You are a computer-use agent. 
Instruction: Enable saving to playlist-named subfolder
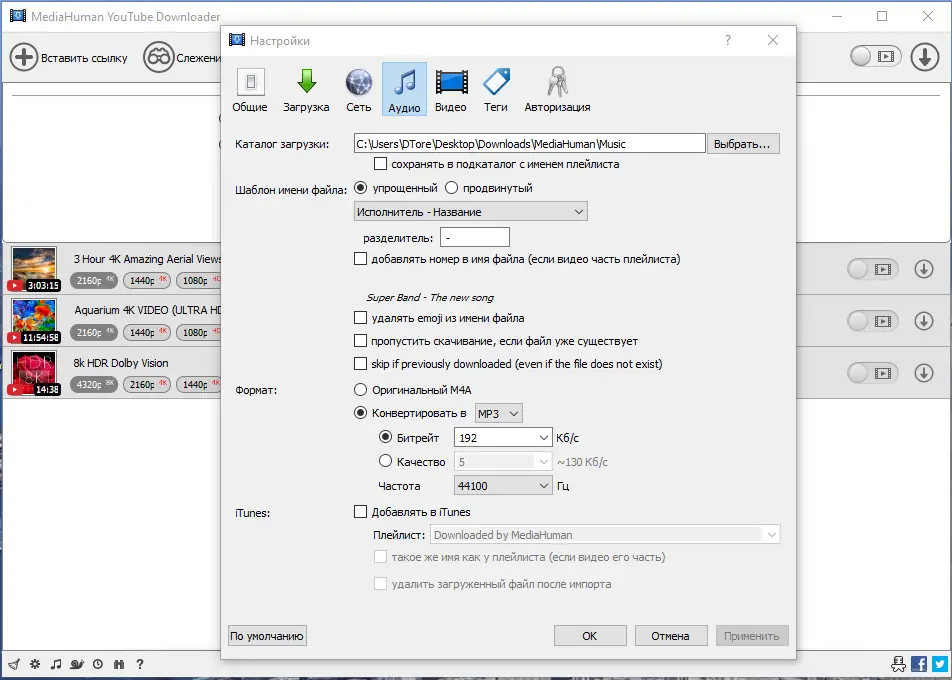[x=381, y=164]
